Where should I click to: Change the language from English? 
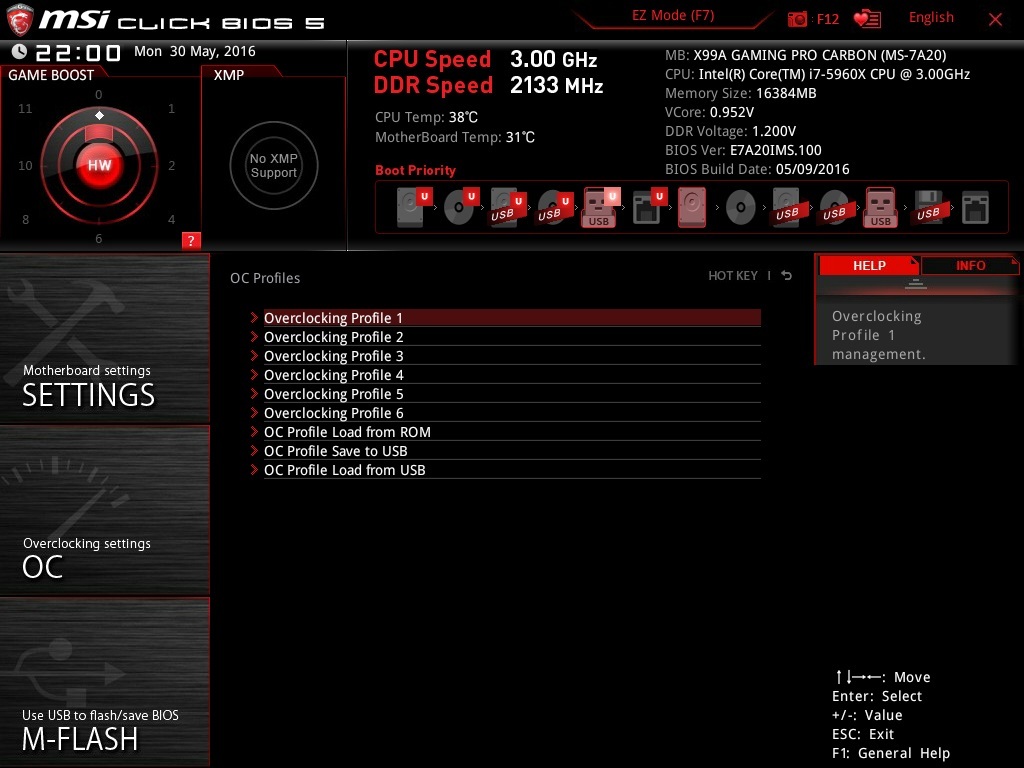(x=930, y=18)
